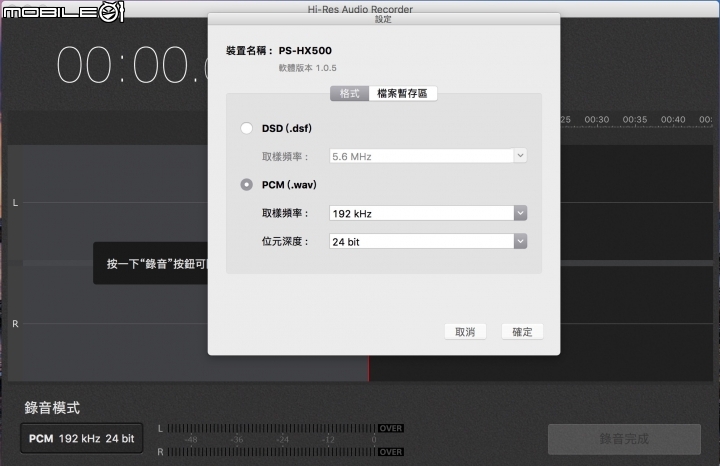The image size is (720, 466).
Task: Click the arrow of the 24 bit combo box
Action: [520, 241]
